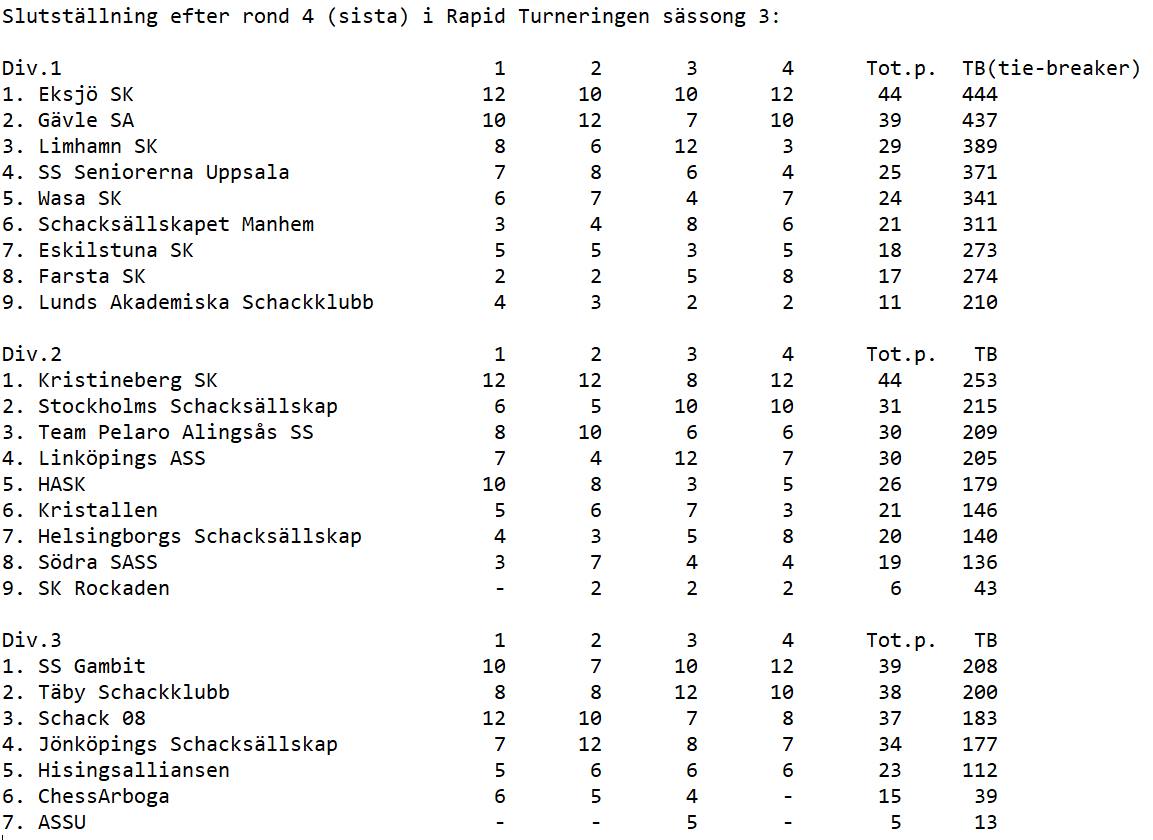This screenshot has width=1153, height=840.
Task: Click the Eksjö SK team name
Action: pyautogui.click(x=85, y=94)
